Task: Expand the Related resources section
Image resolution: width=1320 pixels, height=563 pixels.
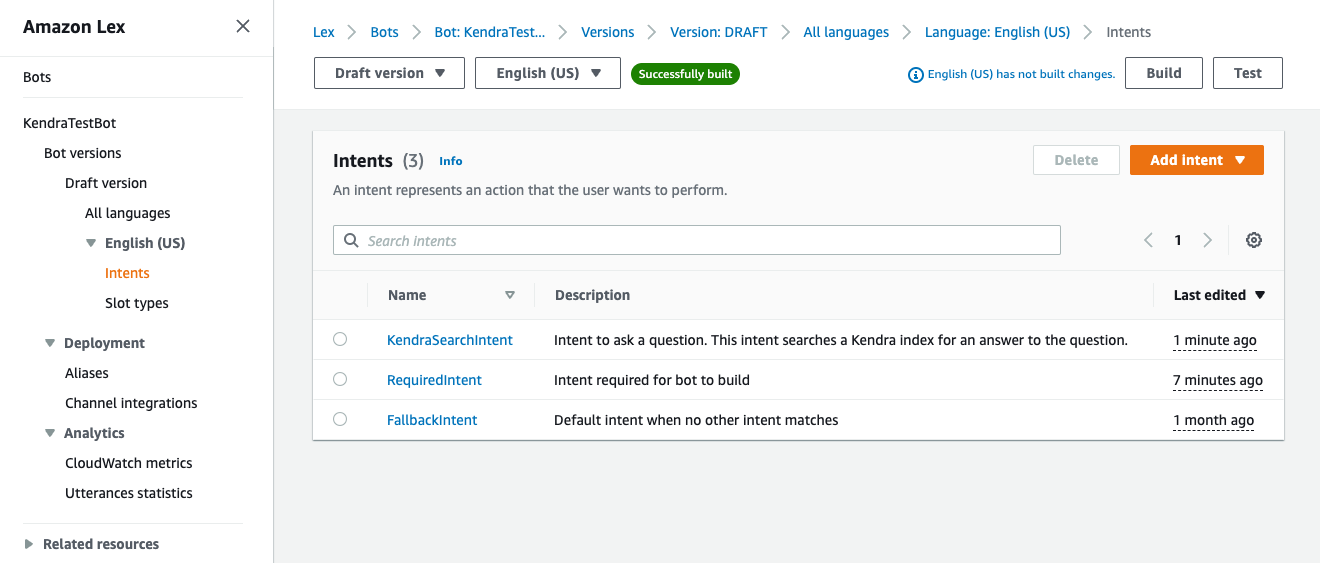Action: point(28,544)
